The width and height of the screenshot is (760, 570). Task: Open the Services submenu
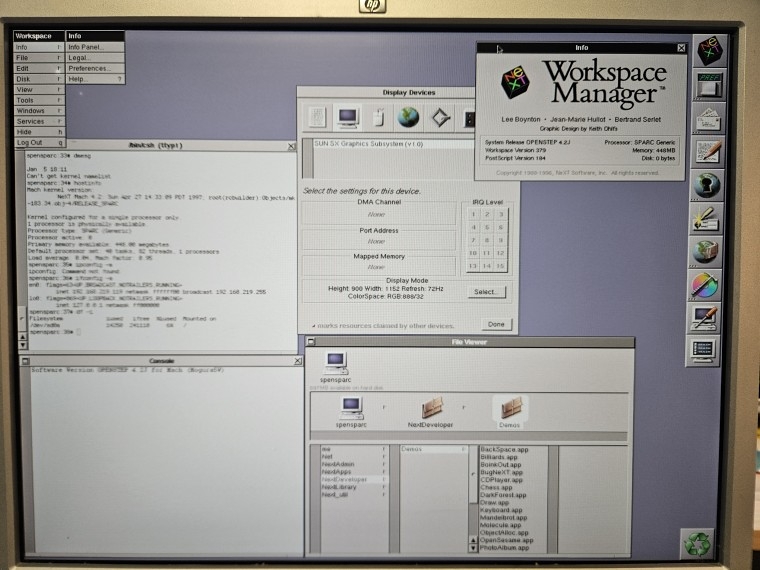39,122
